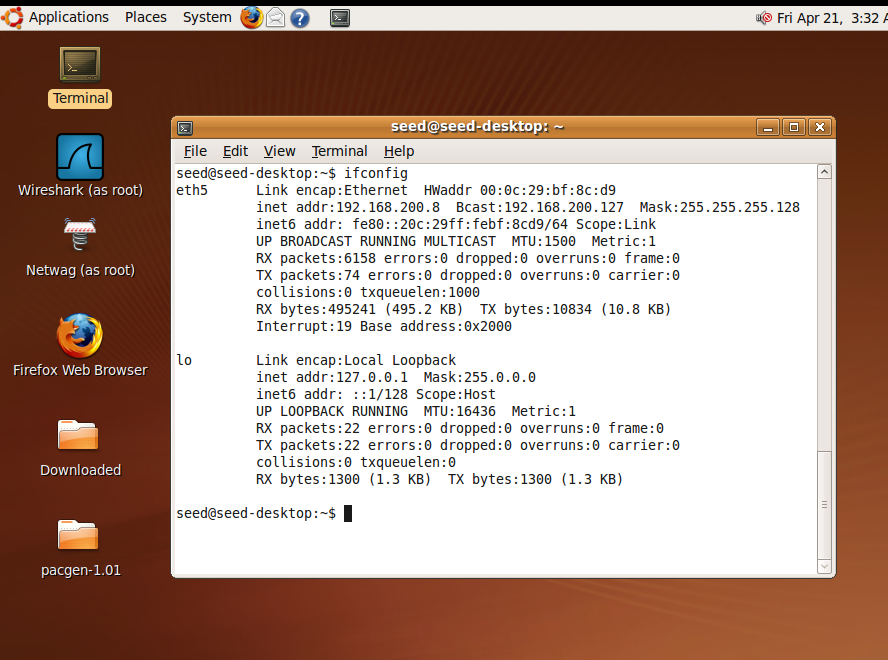888x660 pixels.
Task: Click RX bytes:1300 text
Action: point(308,479)
